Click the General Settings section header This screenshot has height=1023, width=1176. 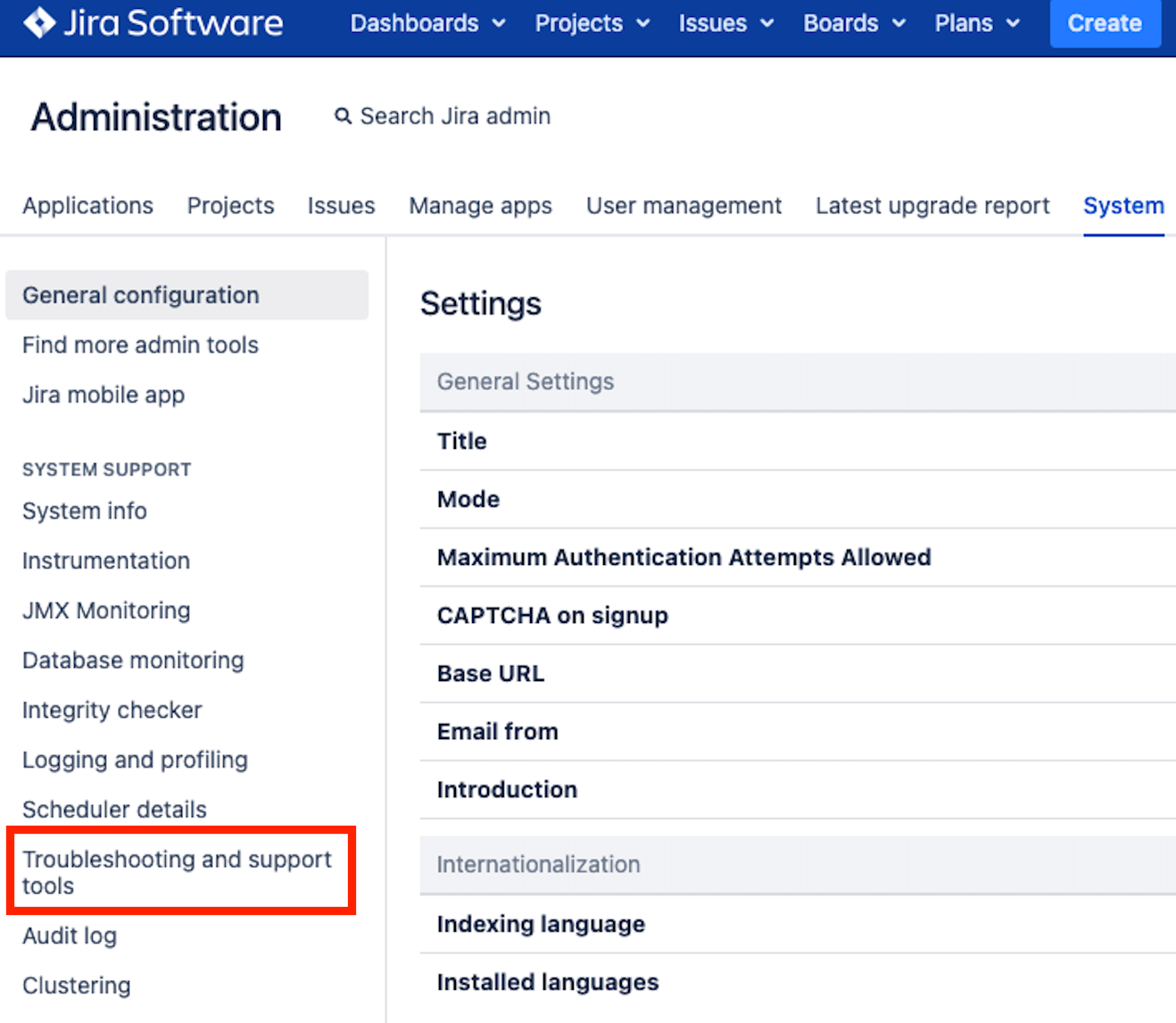click(798, 382)
